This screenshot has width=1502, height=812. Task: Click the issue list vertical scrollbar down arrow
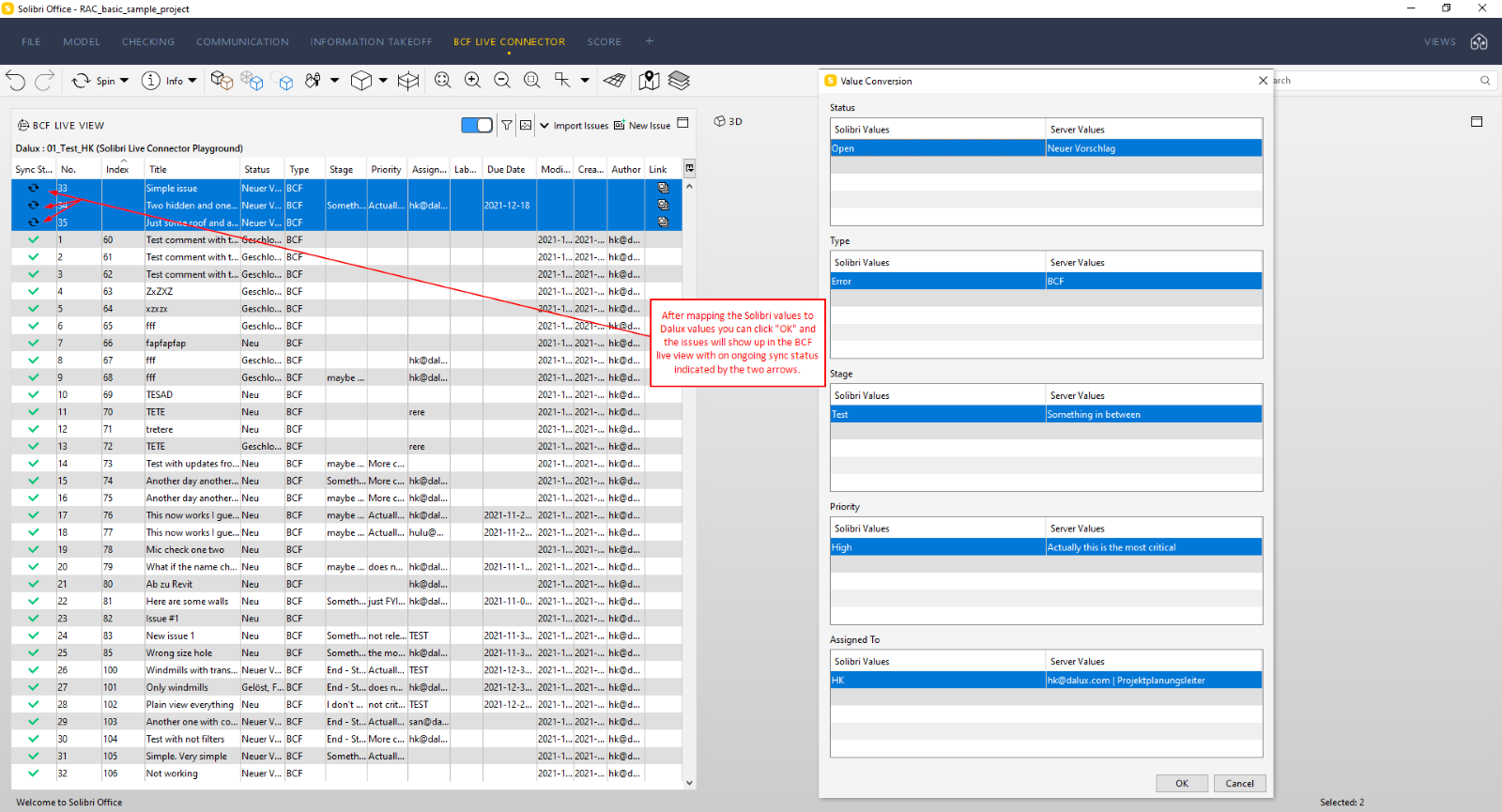(x=689, y=782)
